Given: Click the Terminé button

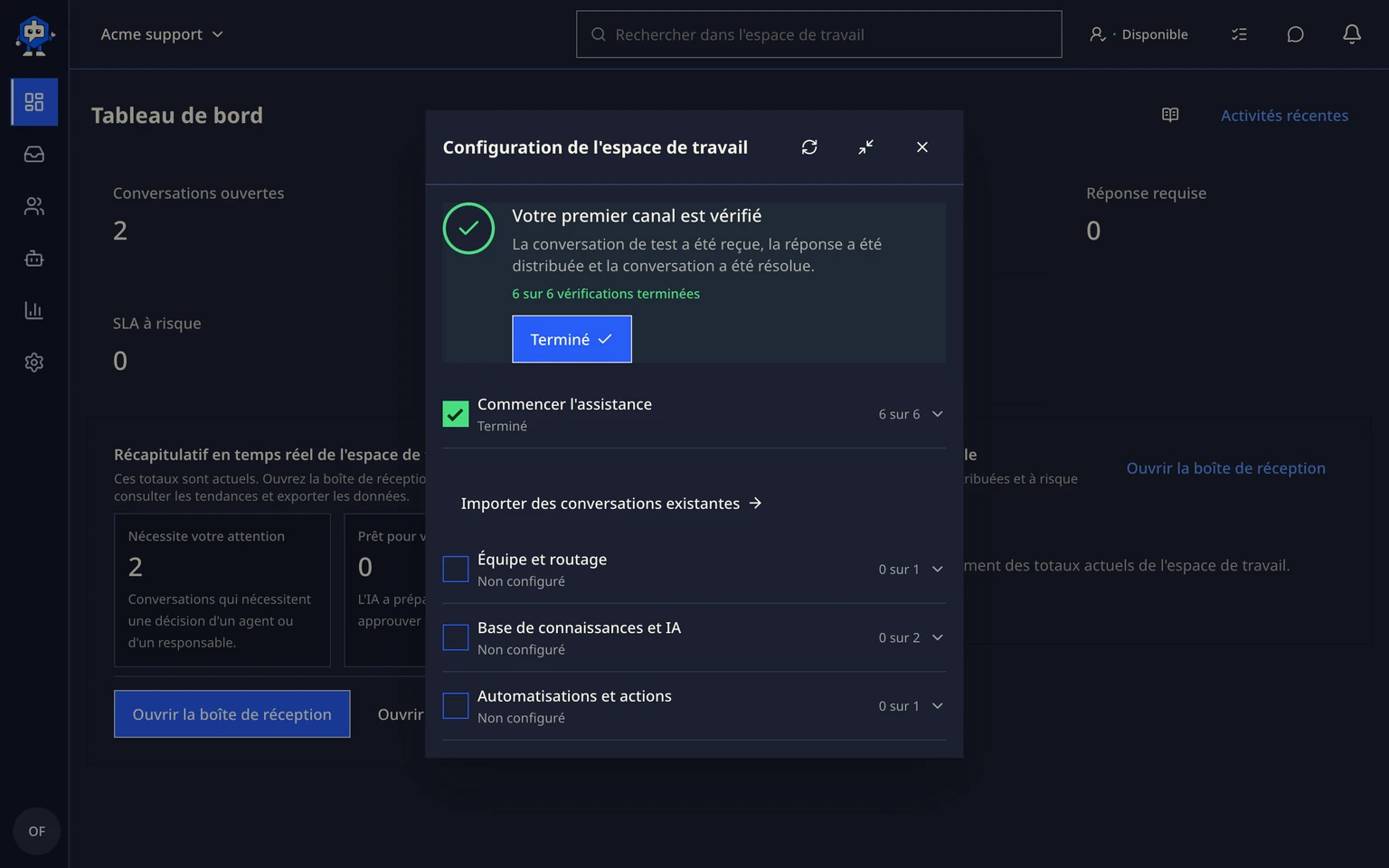Looking at the screenshot, I should (x=572, y=339).
